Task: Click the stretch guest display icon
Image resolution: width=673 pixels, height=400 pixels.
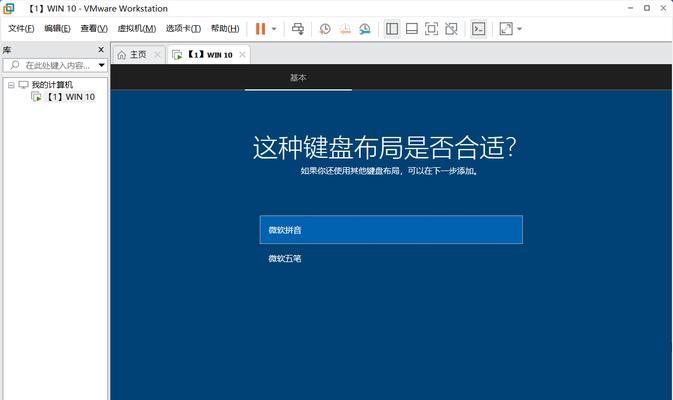Action: click(x=506, y=29)
